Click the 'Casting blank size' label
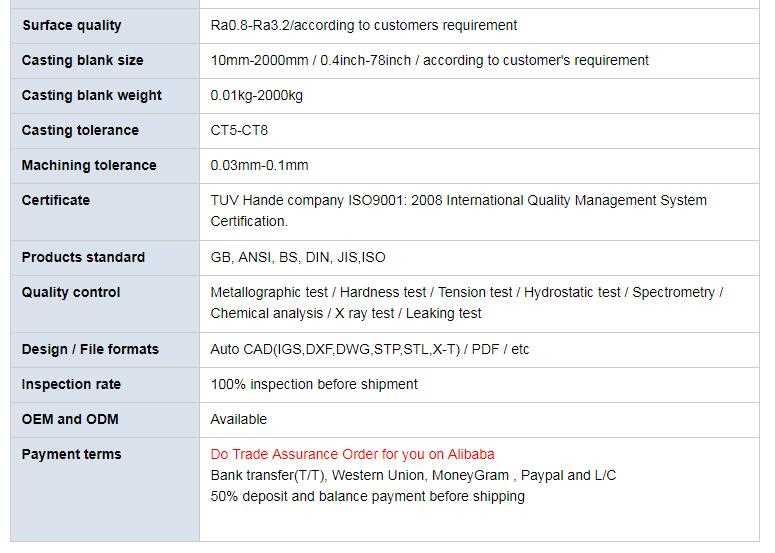Image resolution: width=775 pixels, height=553 pixels. click(82, 60)
